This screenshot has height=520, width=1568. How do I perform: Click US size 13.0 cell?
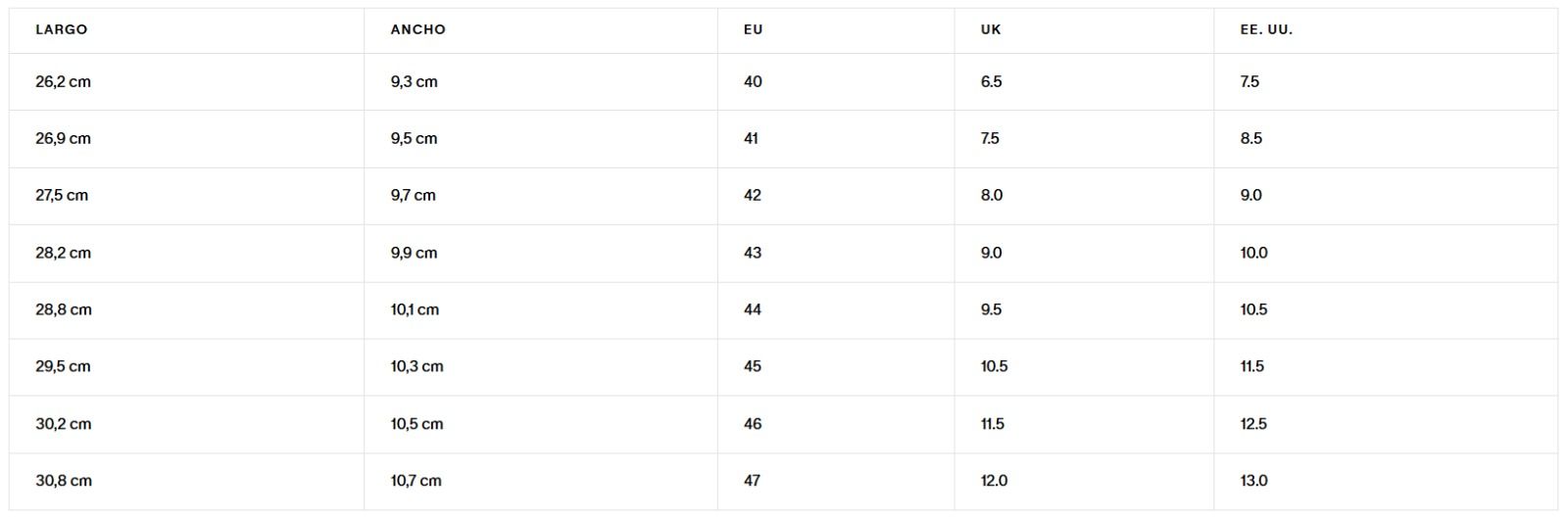(x=1253, y=481)
